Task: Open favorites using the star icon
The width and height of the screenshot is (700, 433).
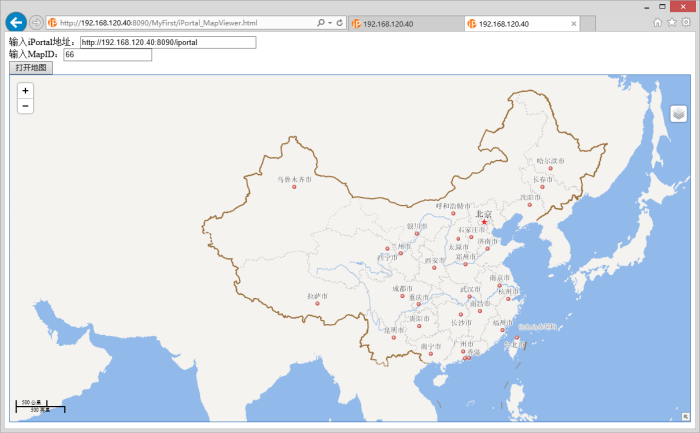Action: (671, 22)
